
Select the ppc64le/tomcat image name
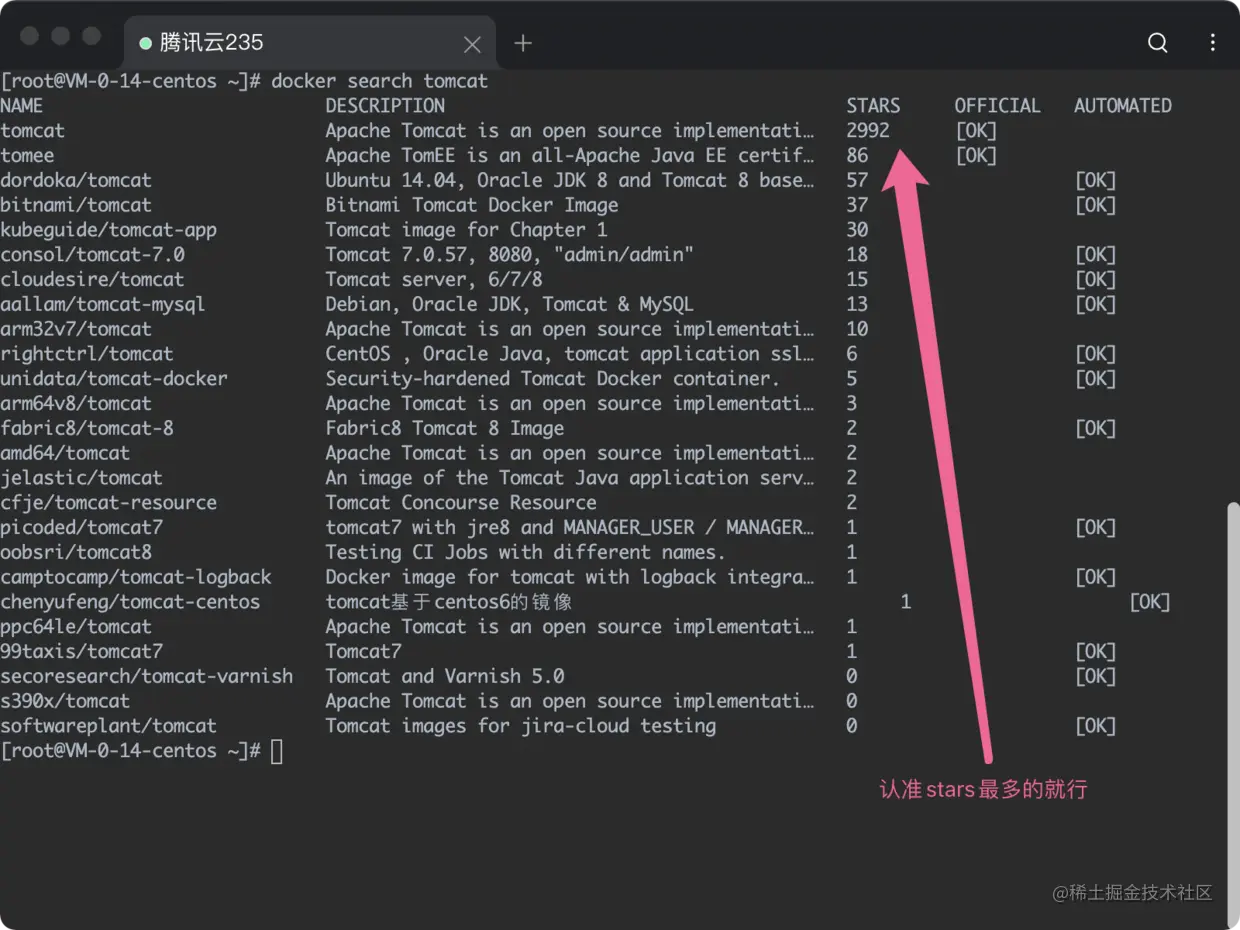tap(76, 627)
